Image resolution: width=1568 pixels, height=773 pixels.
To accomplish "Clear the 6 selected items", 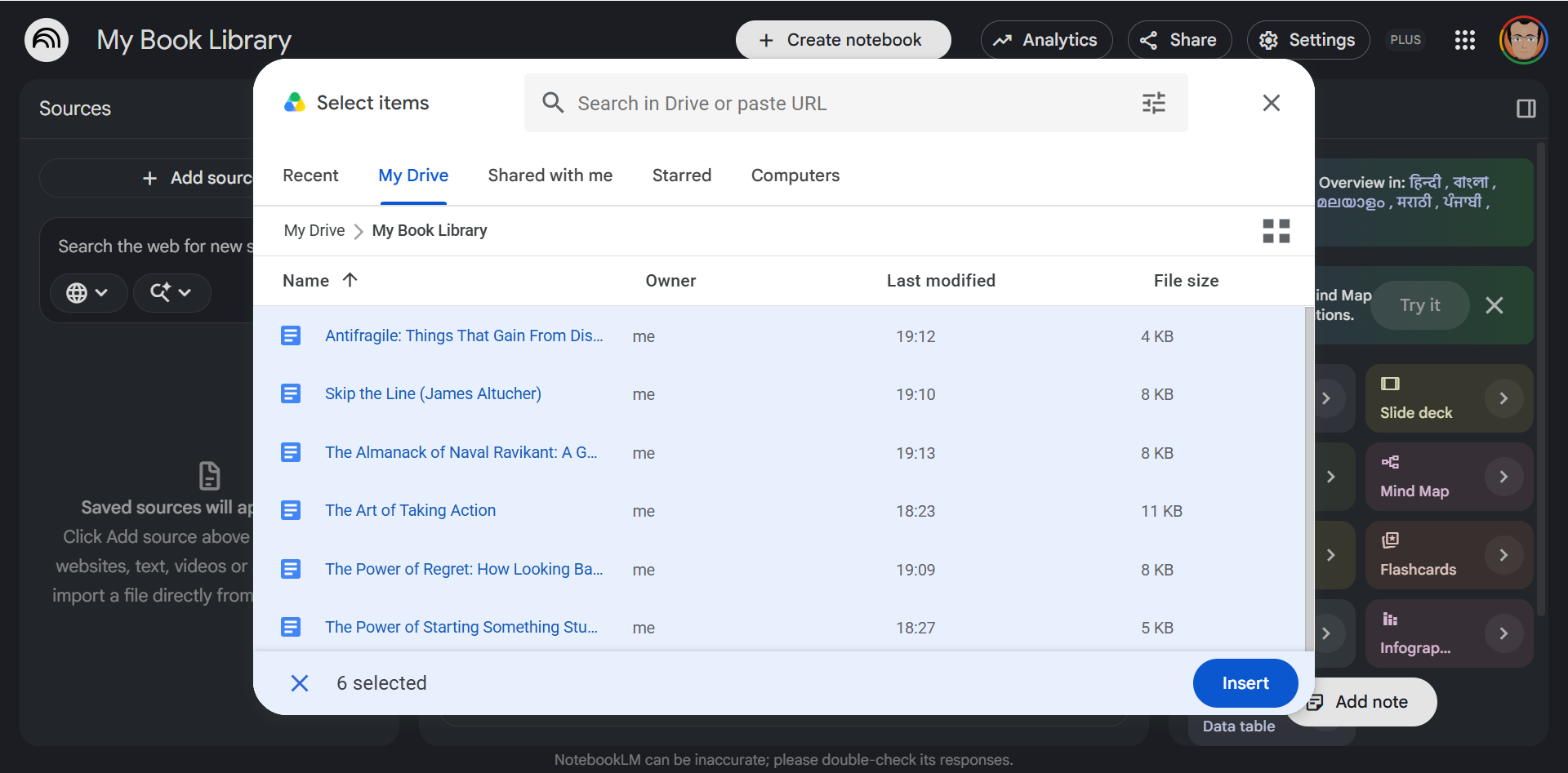I will pos(300,683).
